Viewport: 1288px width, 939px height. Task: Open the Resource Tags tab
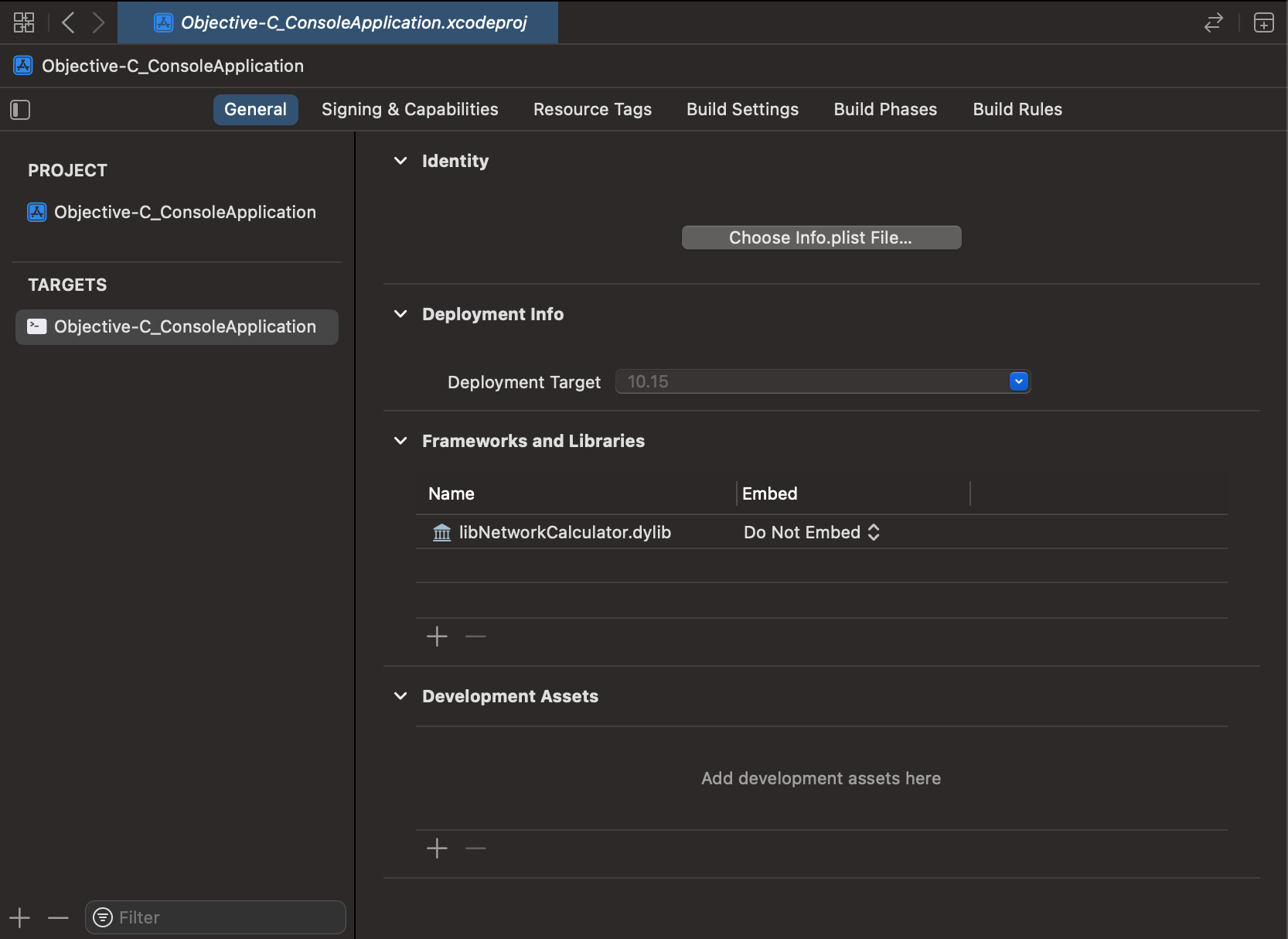[x=592, y=109]
